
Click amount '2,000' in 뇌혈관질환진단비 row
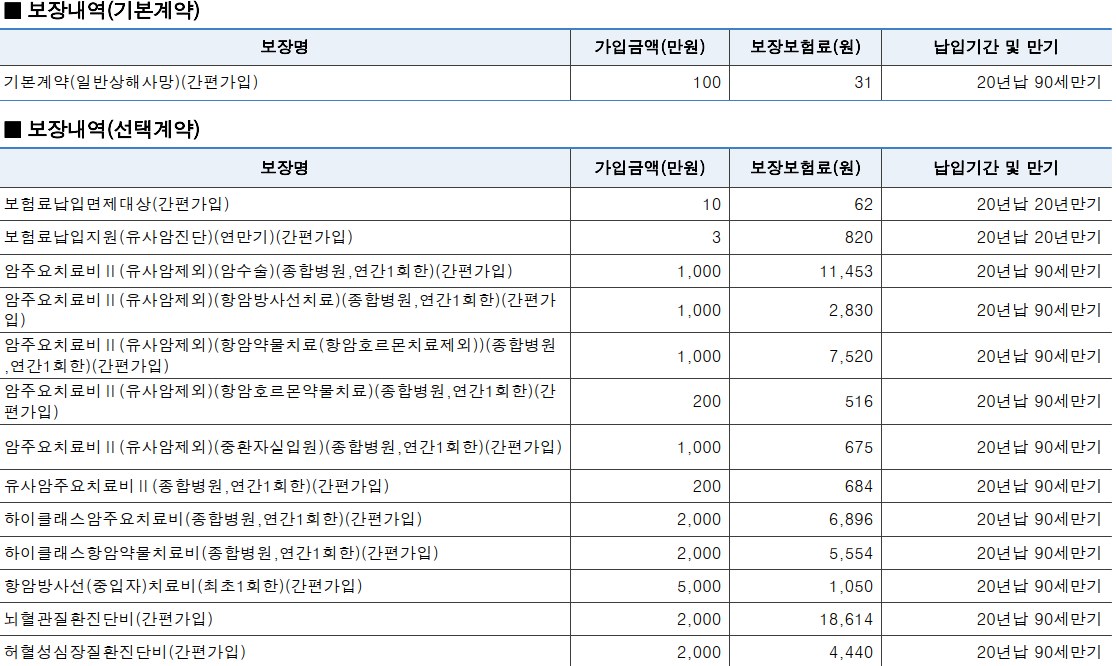(x=699, y=619)
